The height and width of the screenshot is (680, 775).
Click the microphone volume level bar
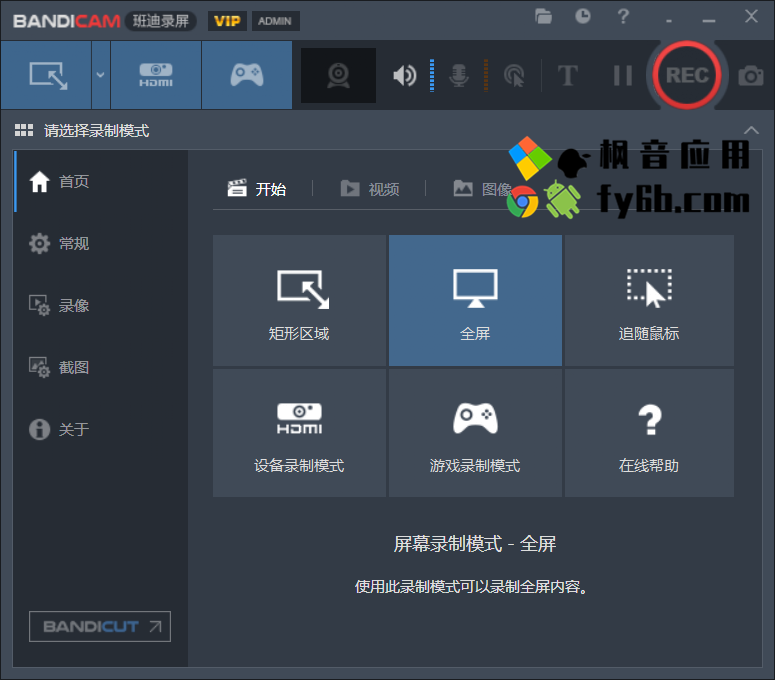(486, 76)
